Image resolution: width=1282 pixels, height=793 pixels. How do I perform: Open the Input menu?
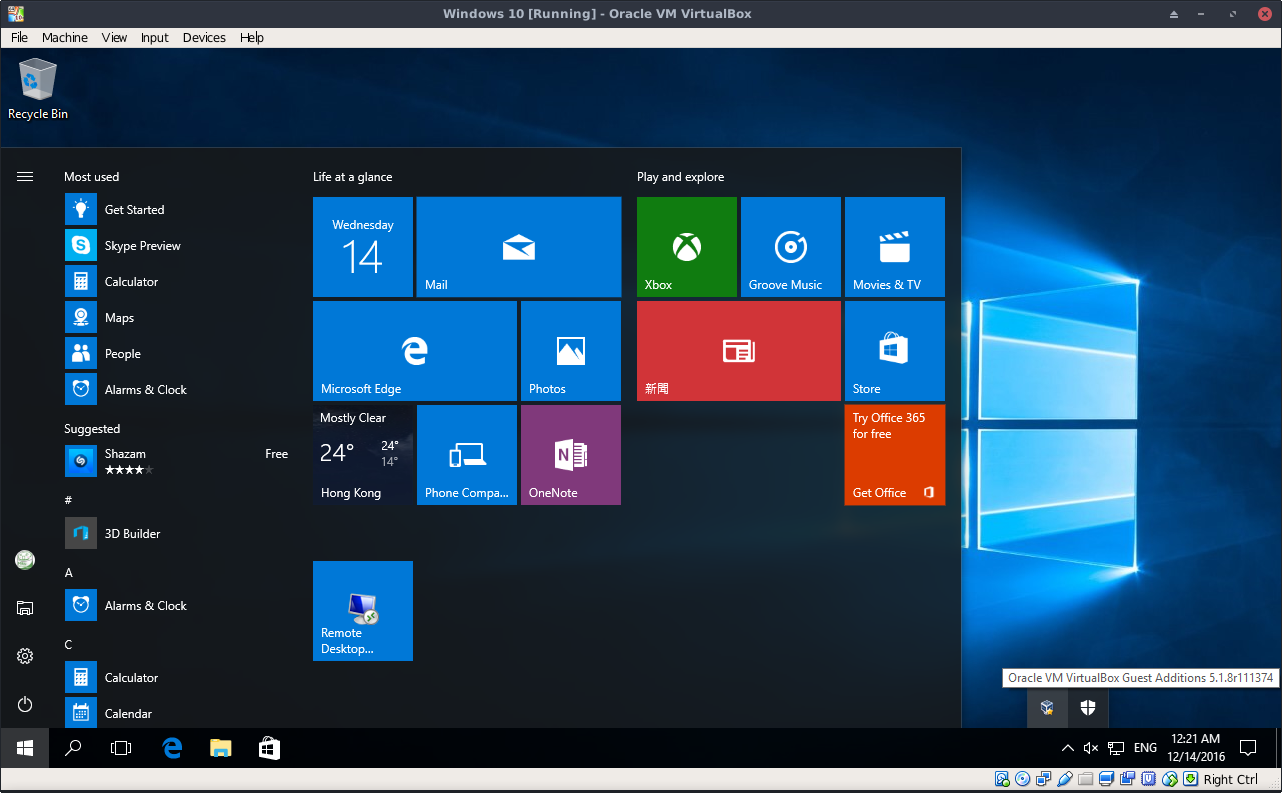tap(155, 37)
